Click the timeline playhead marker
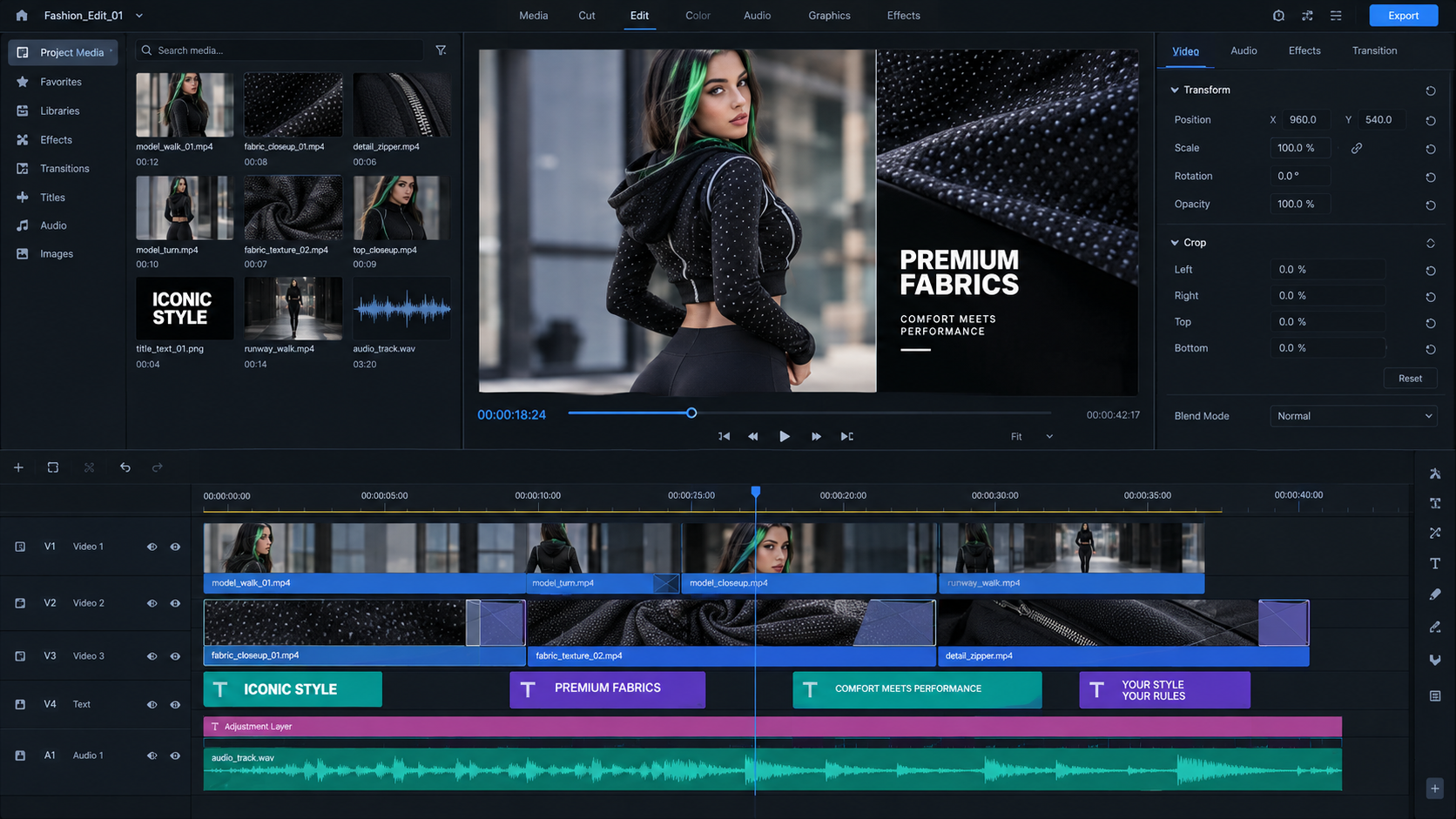This screenshot has height=819, width=1456. pos(756,492)
